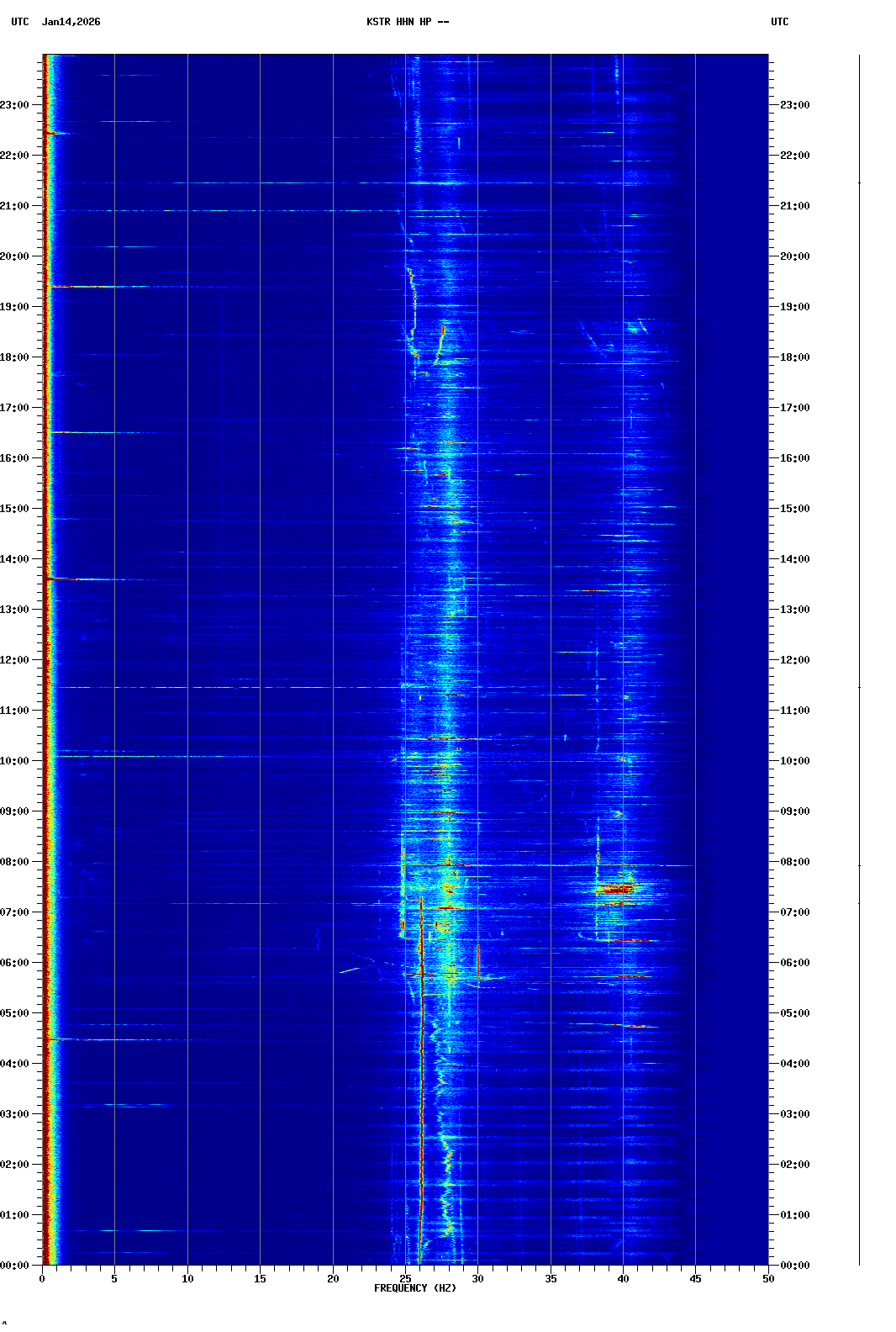Click the red 26 Hz line at 02:00
Image resolution: width=896 pixels, height=1332 pixels.
421,1165
